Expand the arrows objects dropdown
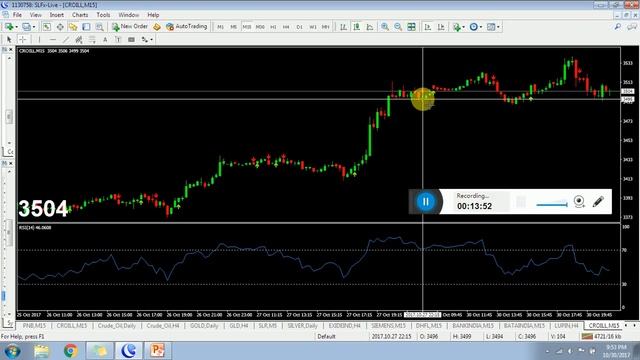The width and height of the screenshot is (640, 360). click(151, 40)
